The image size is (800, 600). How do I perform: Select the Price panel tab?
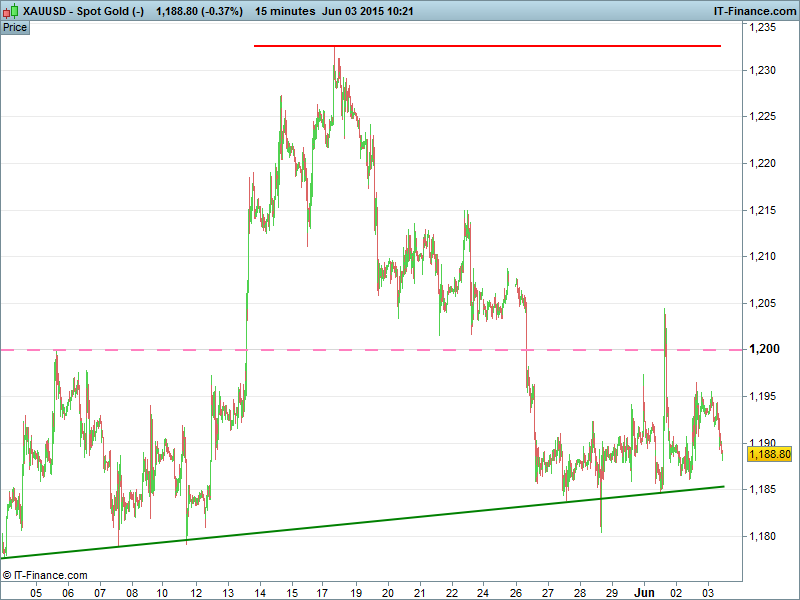[15, 27]
